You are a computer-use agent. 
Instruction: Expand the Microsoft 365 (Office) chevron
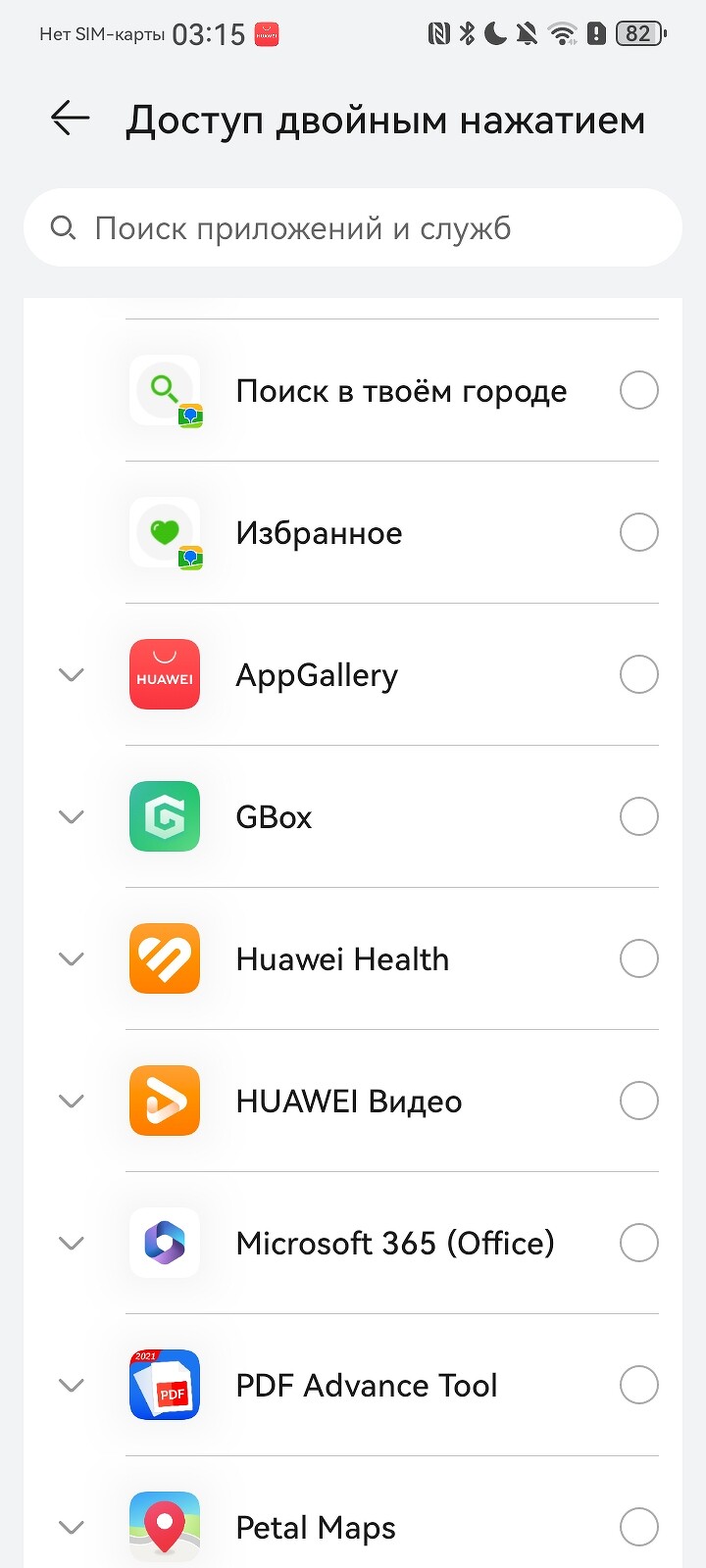pos(72,1243)
